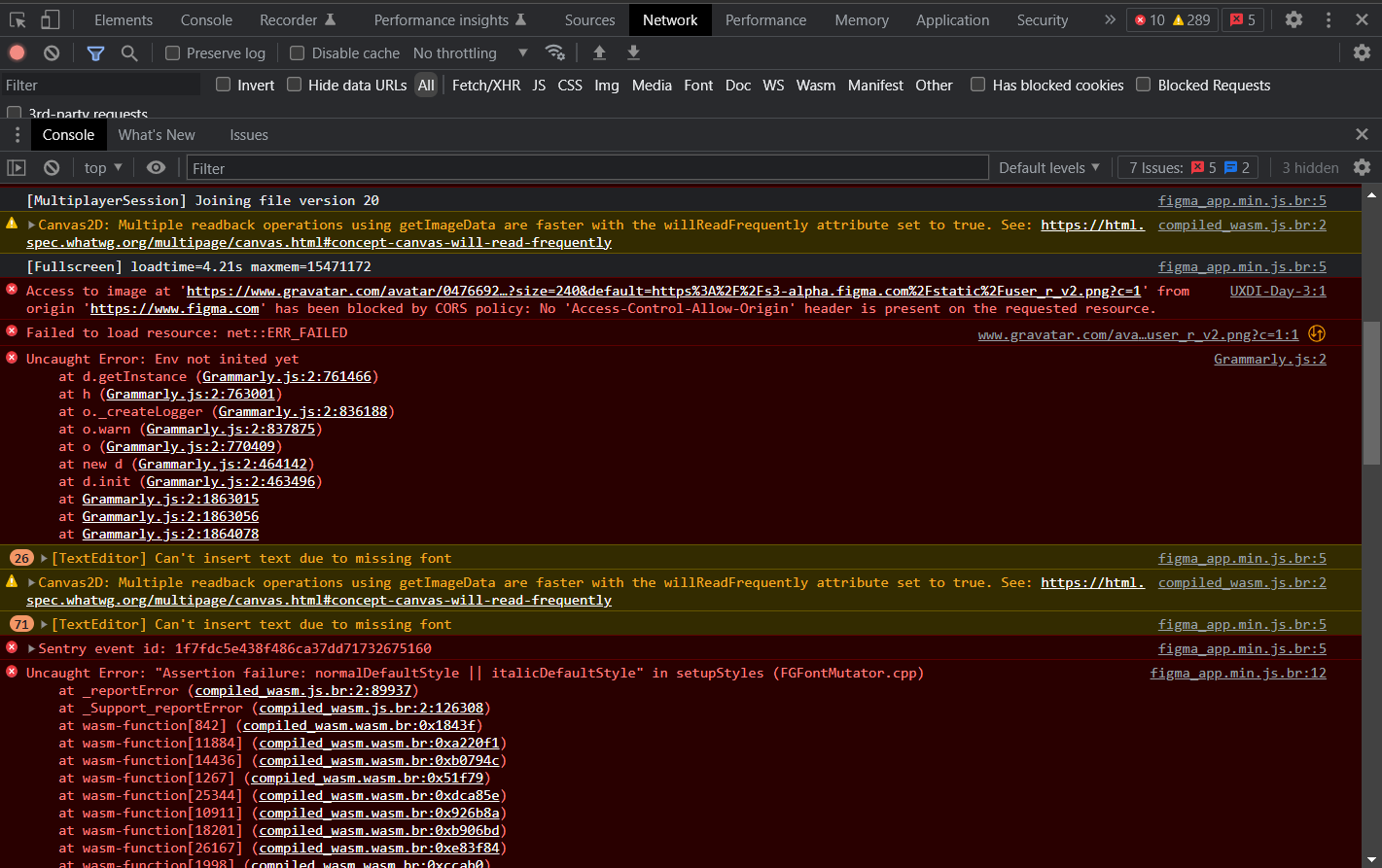Clear the network log icon
Viewport: 1382px width, 868px height.
tap(52, 52)
